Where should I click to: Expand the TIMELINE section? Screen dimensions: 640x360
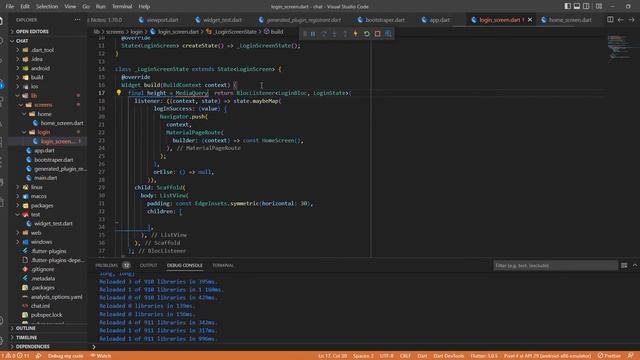[48, 338]
